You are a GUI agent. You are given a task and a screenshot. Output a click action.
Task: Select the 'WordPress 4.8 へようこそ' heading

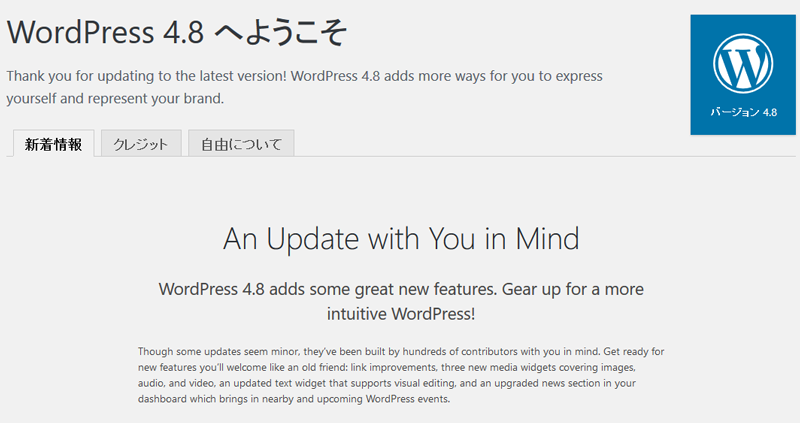pyautogui.click(x=177, y=32)
